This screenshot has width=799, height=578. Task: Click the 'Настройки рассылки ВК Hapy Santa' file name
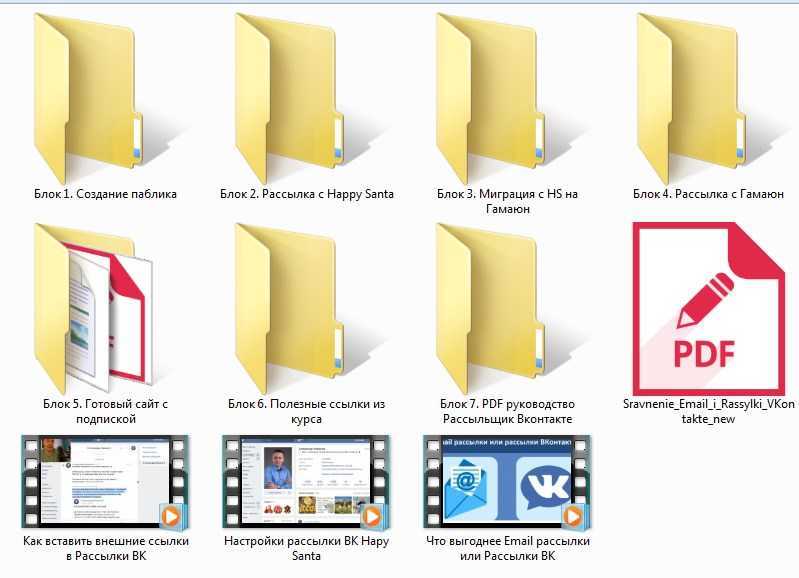tap(307, 548)
